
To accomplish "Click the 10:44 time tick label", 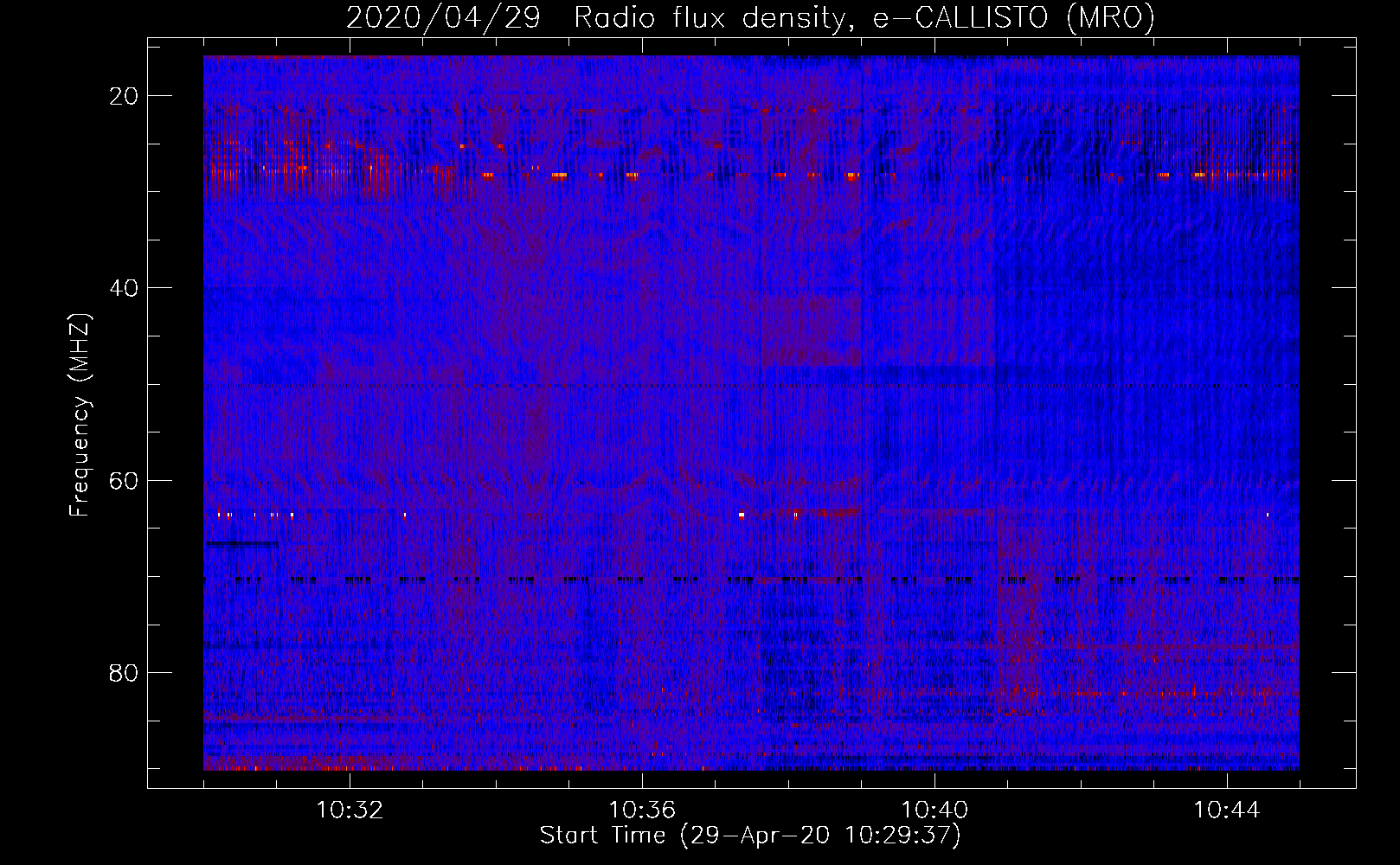I will click(x=1227, y=811).
